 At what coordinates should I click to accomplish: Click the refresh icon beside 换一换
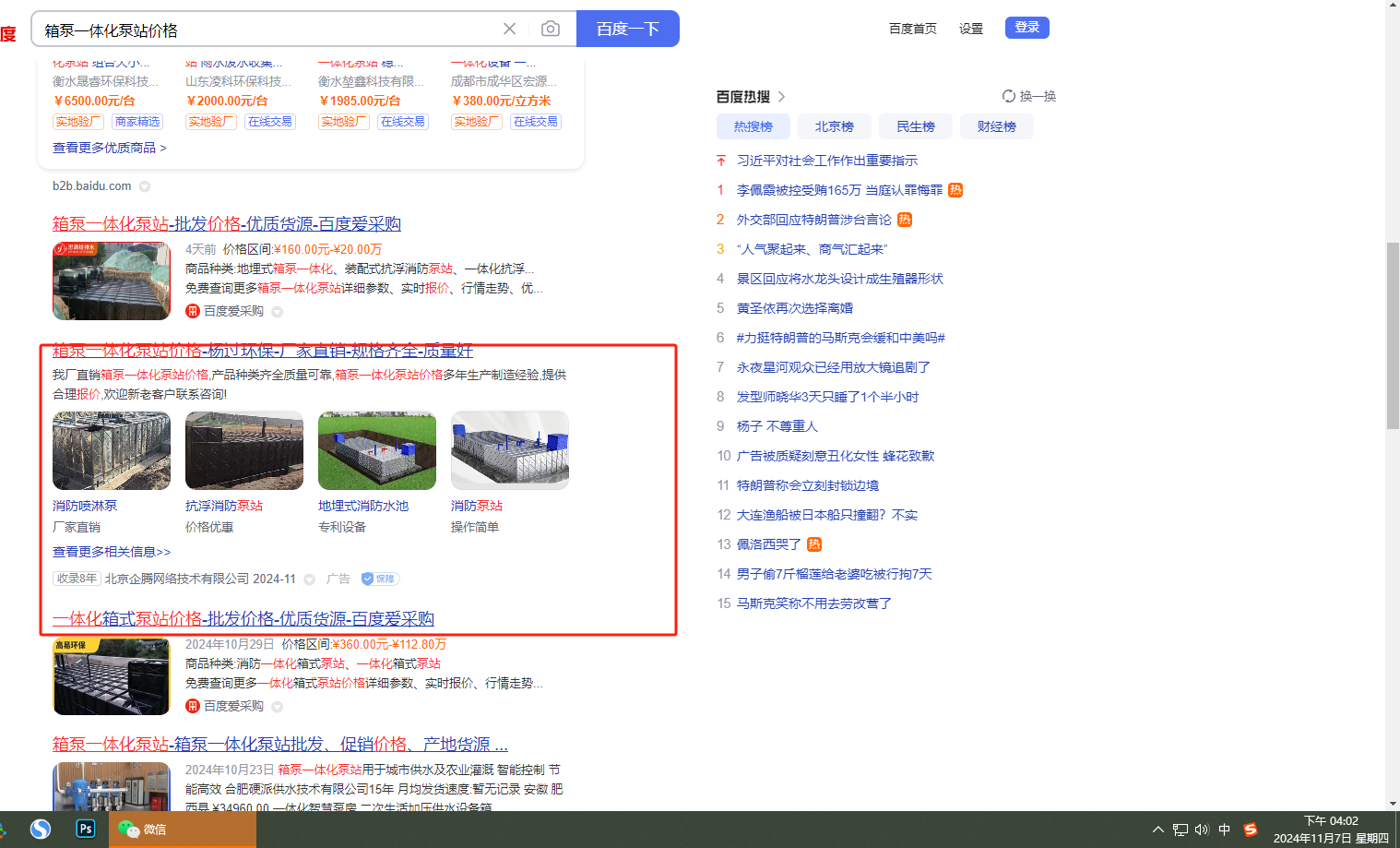[1009, 96]
